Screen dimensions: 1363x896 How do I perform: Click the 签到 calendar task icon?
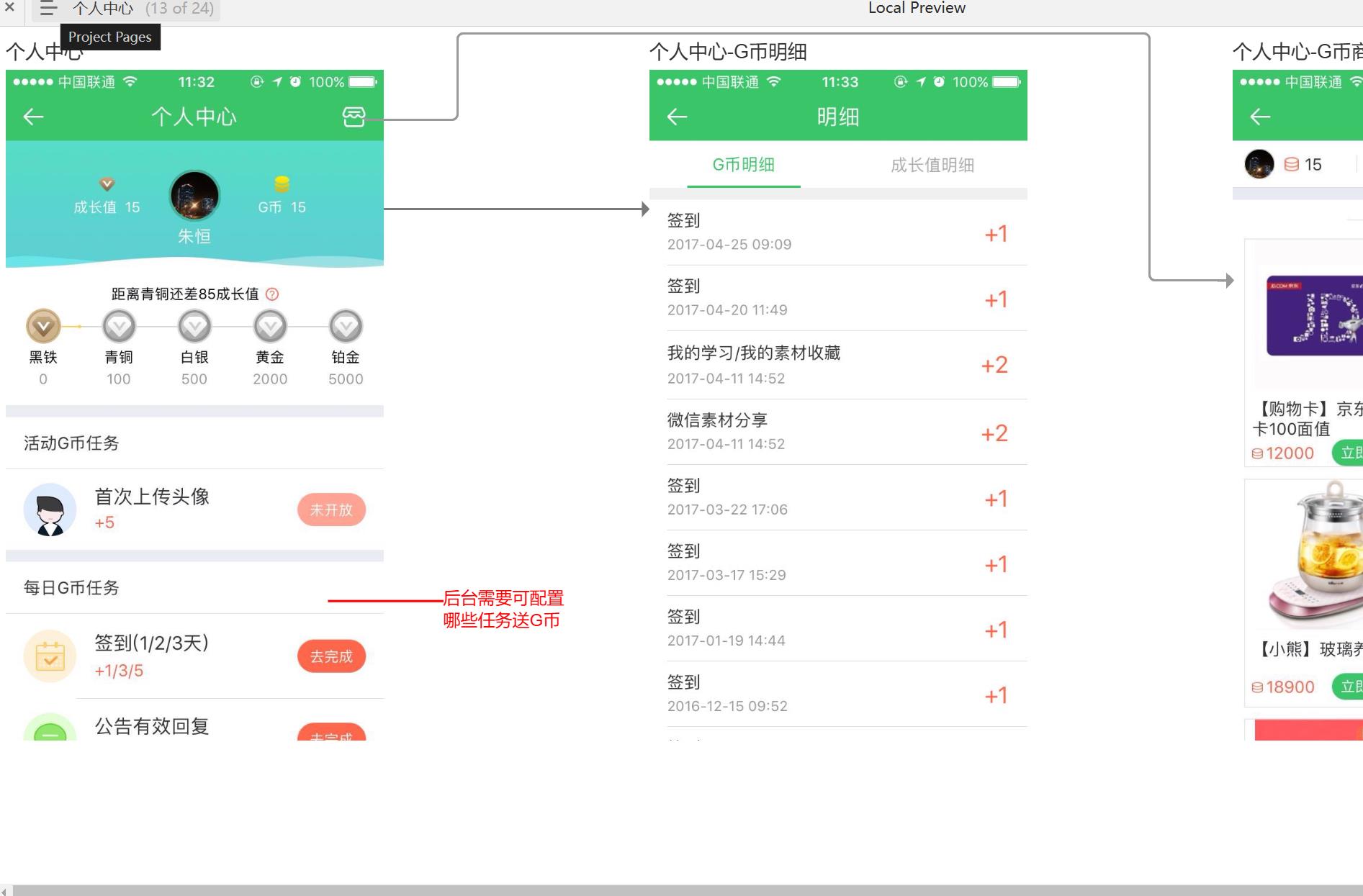(50, 656)
